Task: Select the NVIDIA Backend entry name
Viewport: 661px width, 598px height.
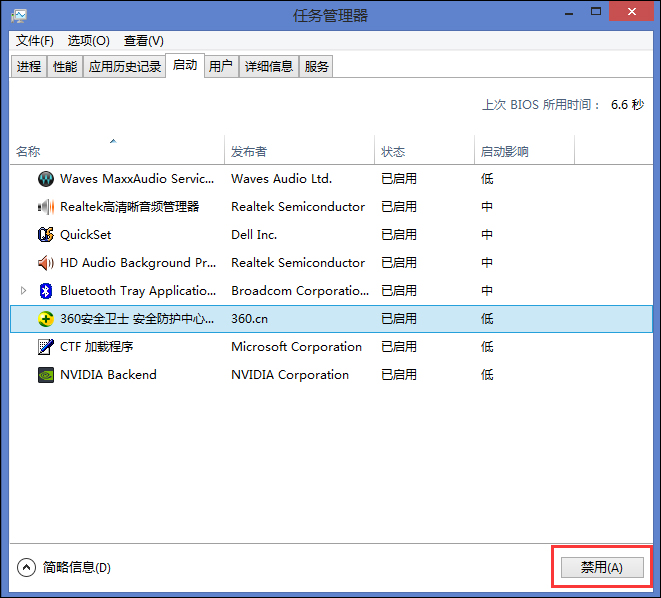Action: click(x=108, y=375)
